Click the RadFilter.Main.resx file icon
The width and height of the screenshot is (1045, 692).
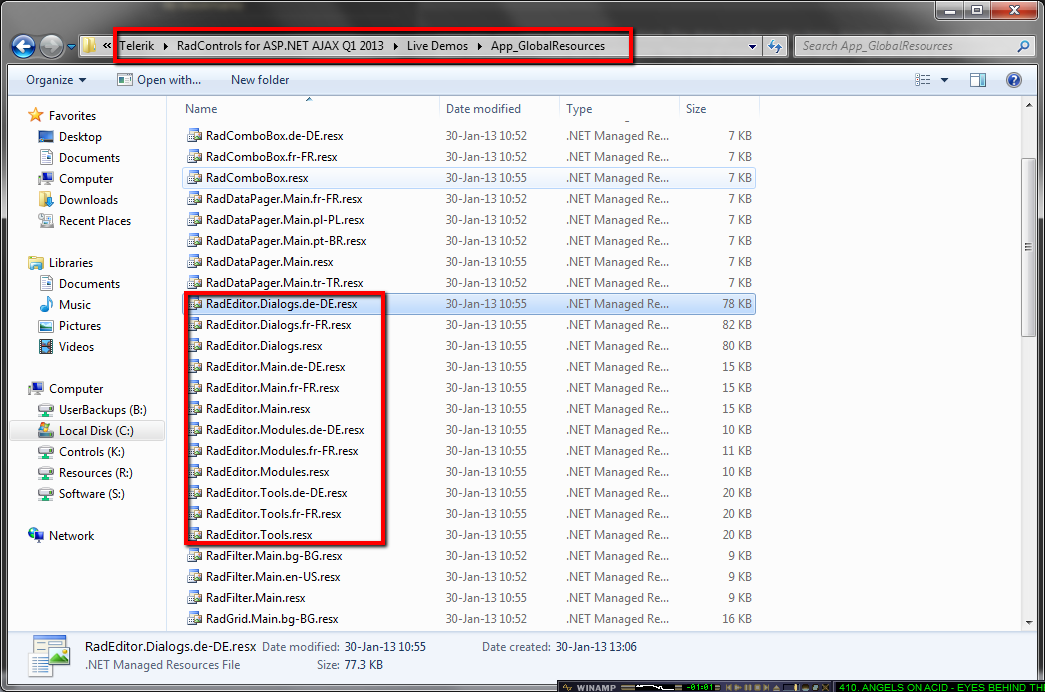[195, 598]
